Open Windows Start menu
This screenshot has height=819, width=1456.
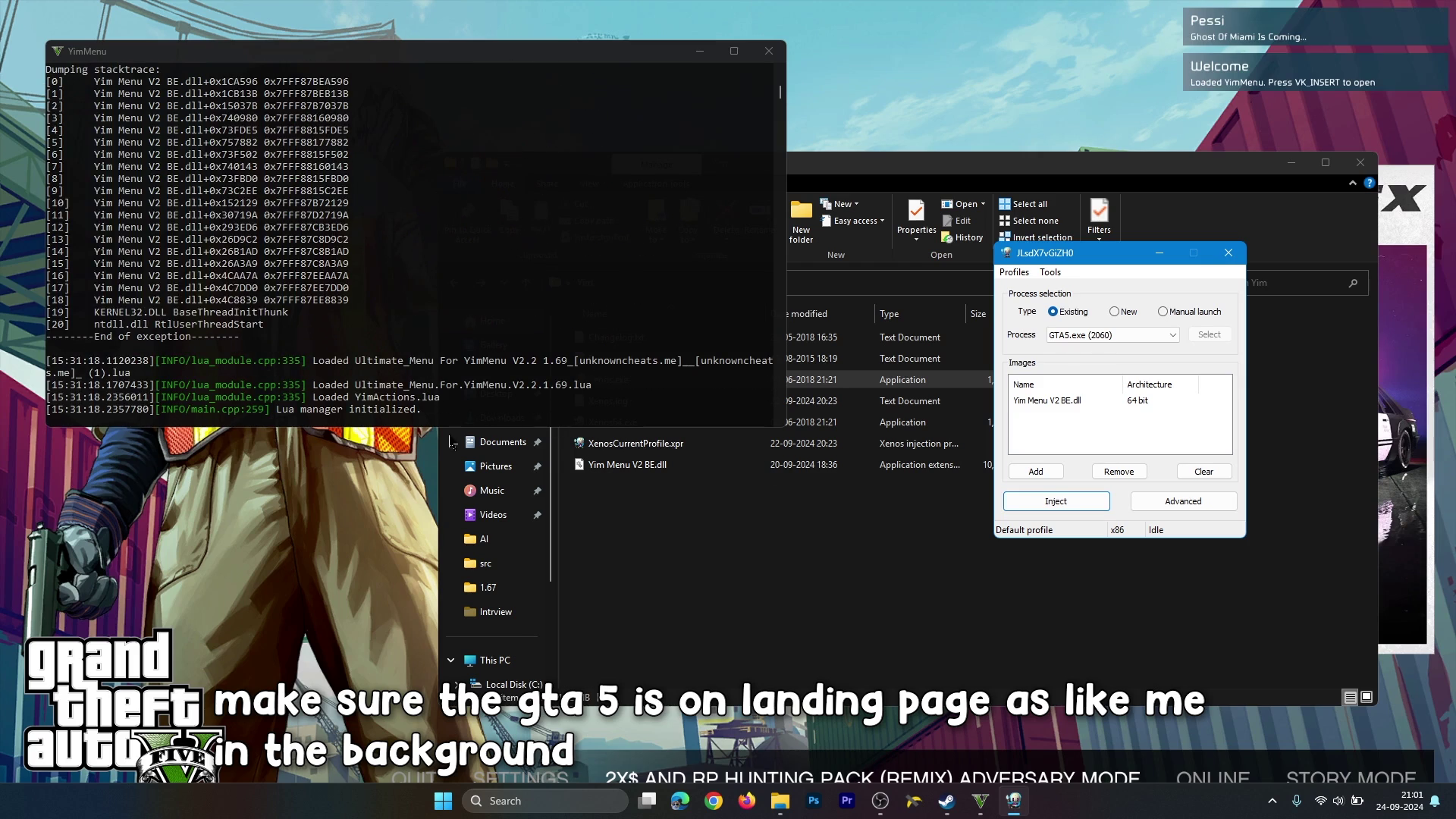pyautogui.click(x=443, y=801)
